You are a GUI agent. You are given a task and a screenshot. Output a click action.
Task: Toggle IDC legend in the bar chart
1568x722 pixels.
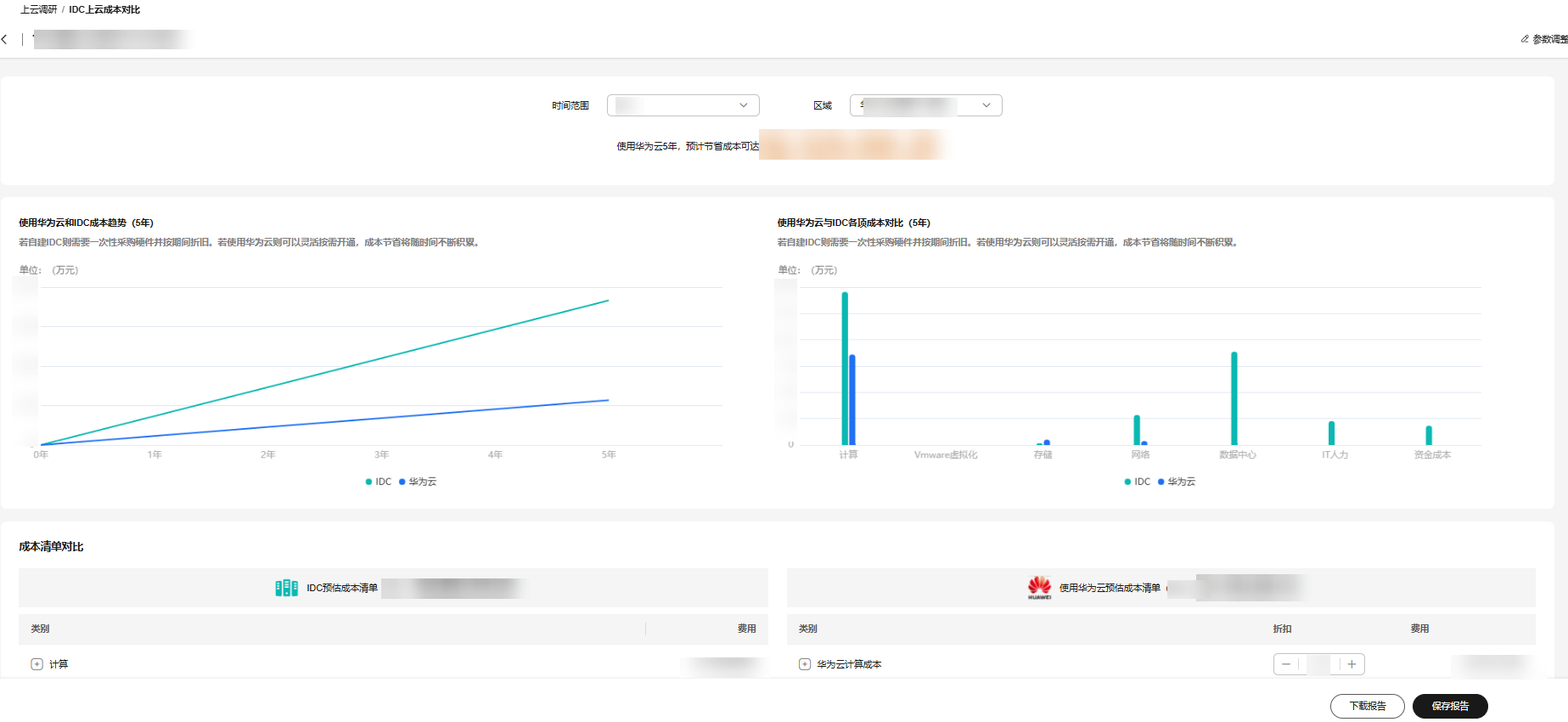pos(1138,482)
